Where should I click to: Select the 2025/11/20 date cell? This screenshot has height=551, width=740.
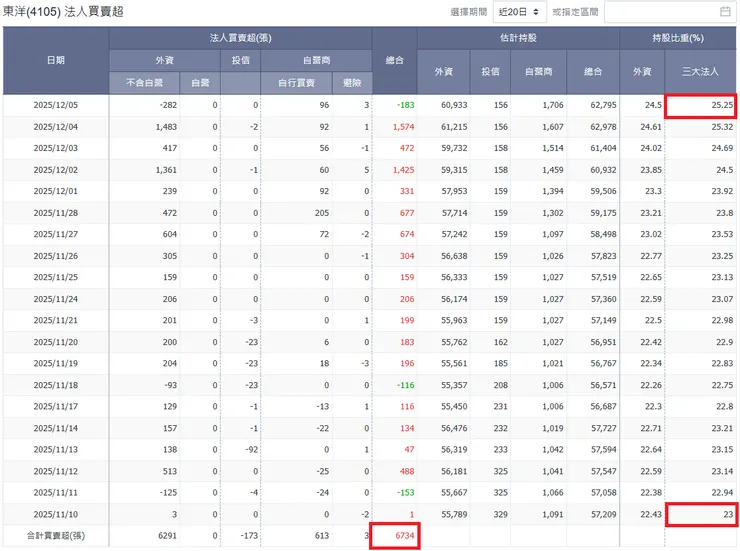point(56,342)
